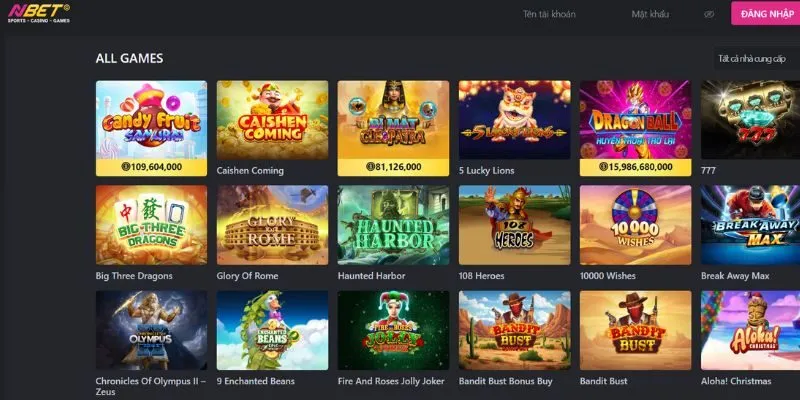
Task: Click the ĐĂNG NHẬP button
Action: 766,14
